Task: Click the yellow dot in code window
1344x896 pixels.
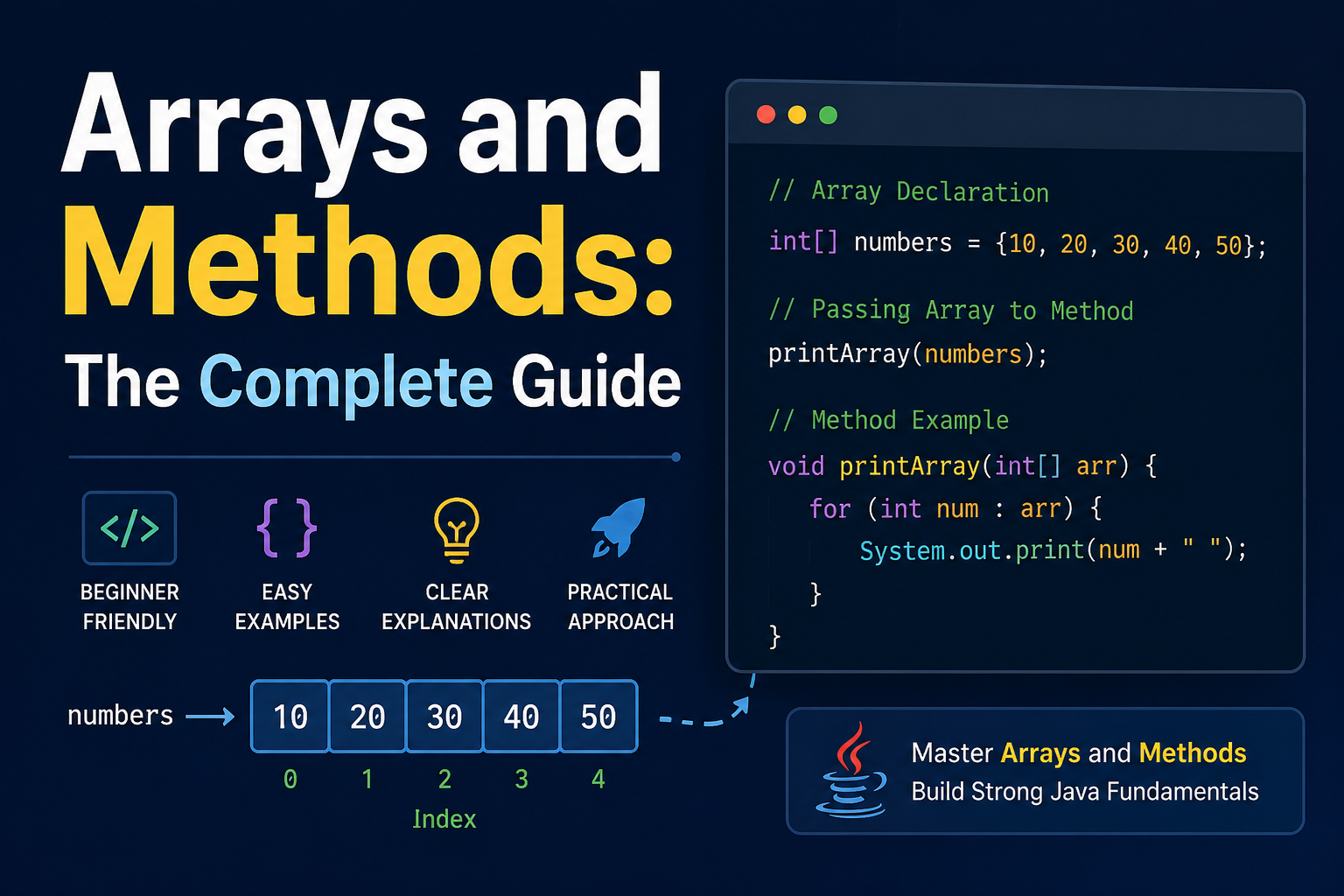Action: coord(797,115)
